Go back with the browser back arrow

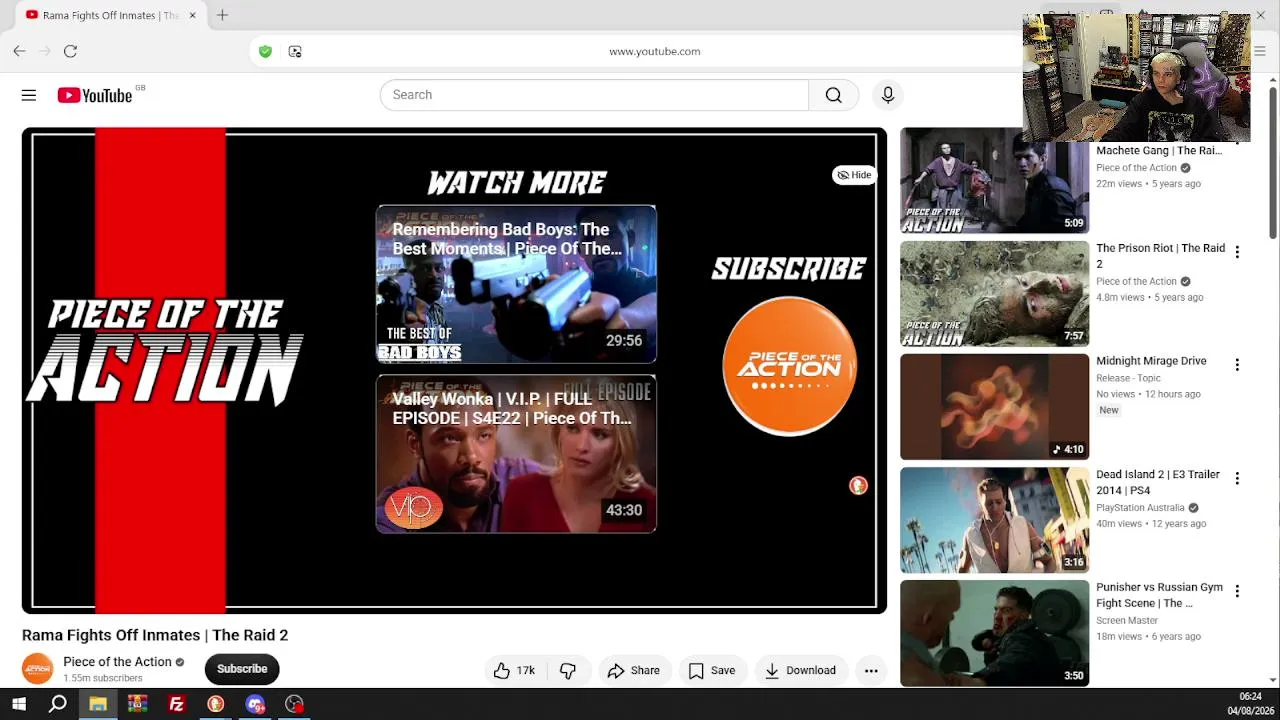(19, 51)
